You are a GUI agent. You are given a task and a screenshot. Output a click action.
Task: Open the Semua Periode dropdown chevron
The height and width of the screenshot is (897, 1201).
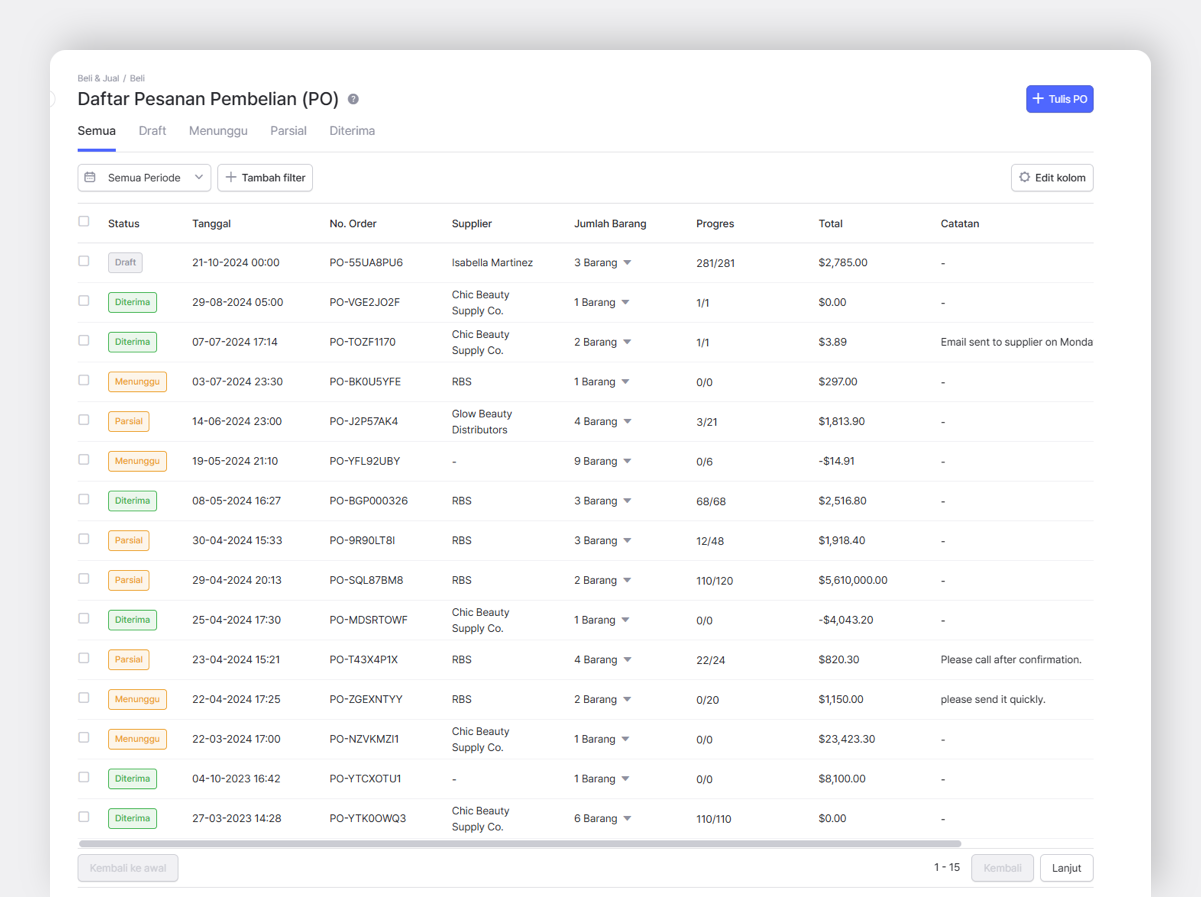tap(199, 177)
